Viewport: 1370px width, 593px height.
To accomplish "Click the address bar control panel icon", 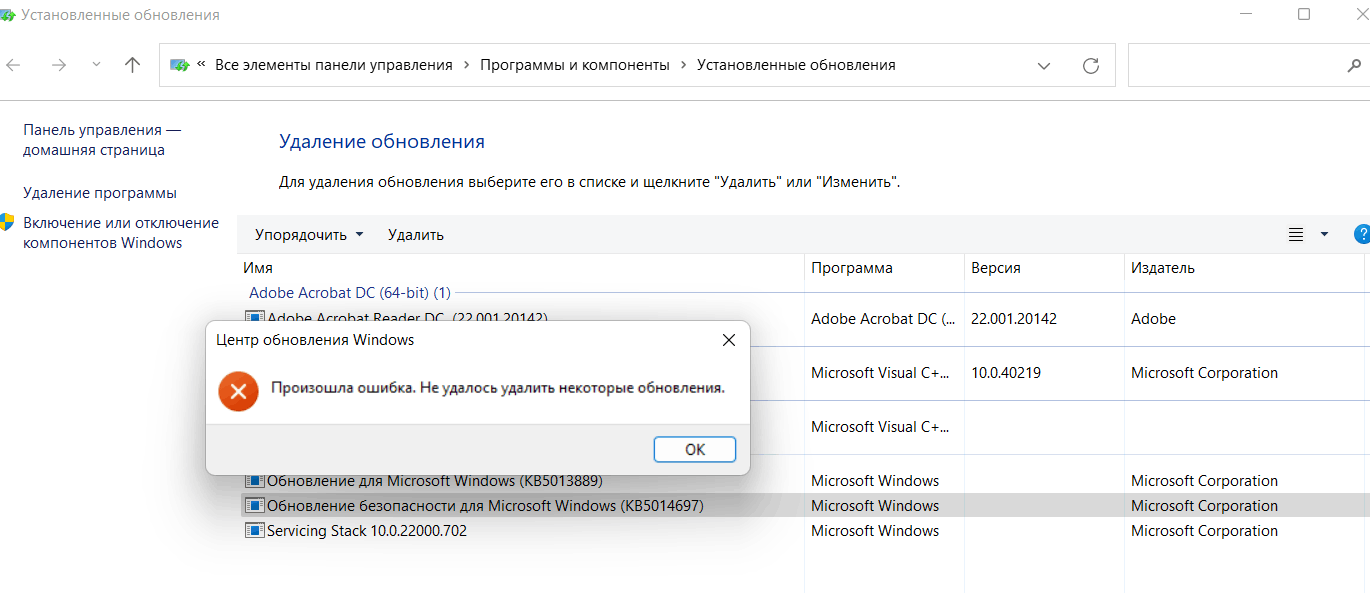I will pos(180,65).
